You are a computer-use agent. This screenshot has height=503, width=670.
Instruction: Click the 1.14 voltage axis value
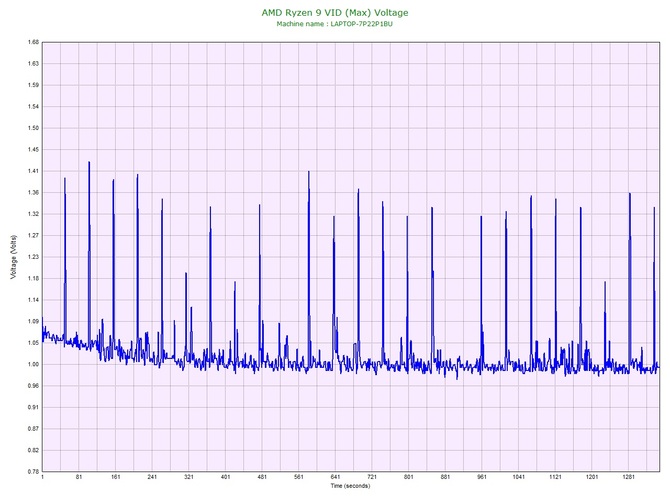33,300
